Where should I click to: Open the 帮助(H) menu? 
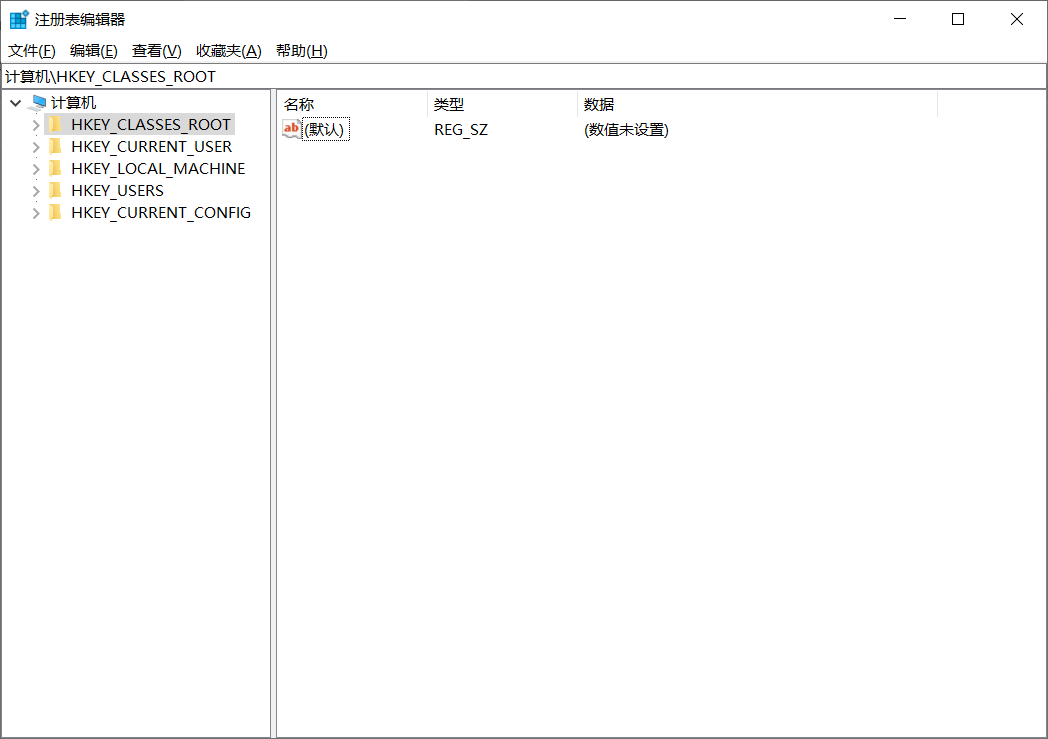[301, 51]
